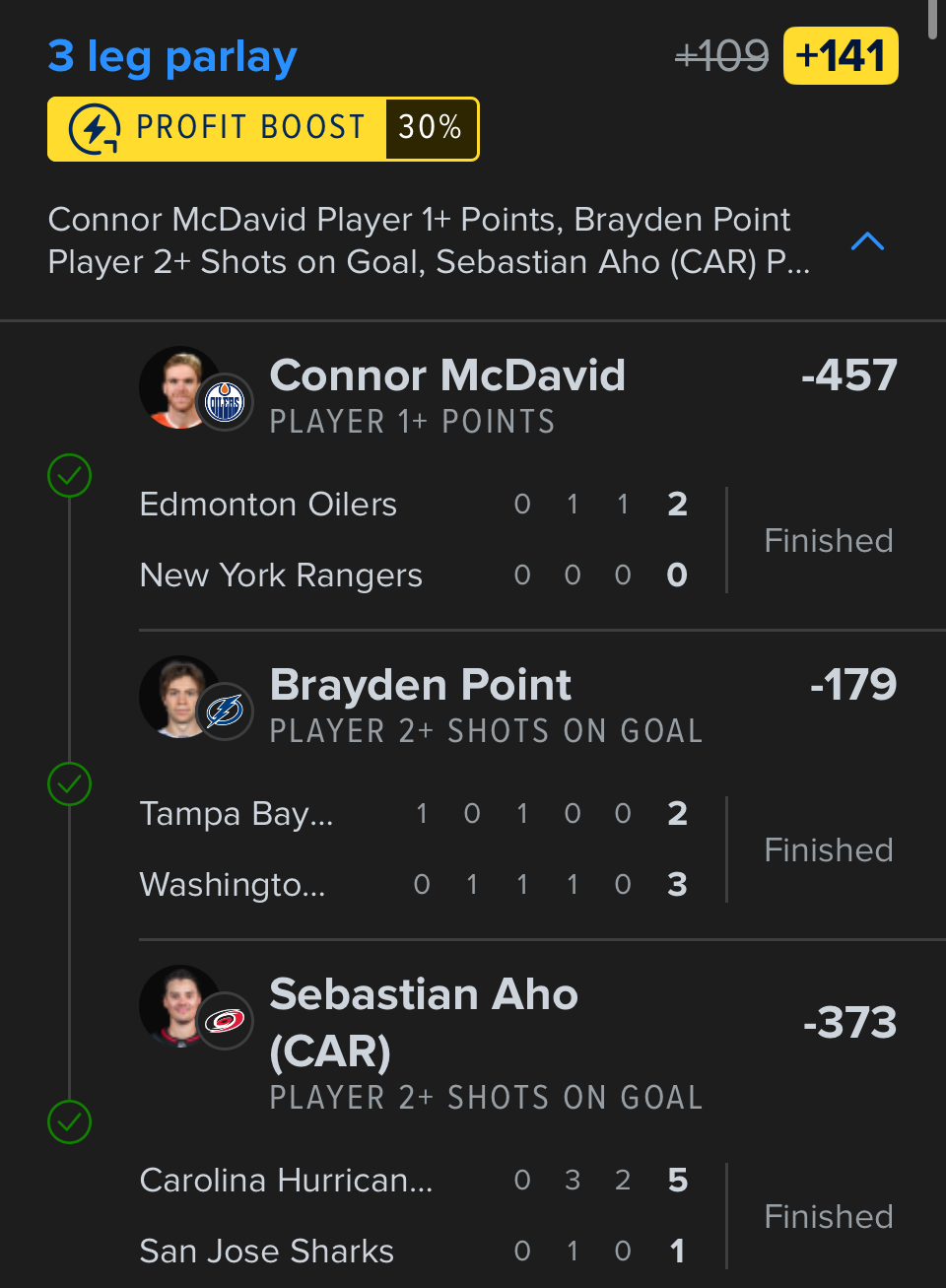Tap the Edmonton Oilers score row
The height and width of the screenshot is (1288, 946).
(x=414, y=505)
